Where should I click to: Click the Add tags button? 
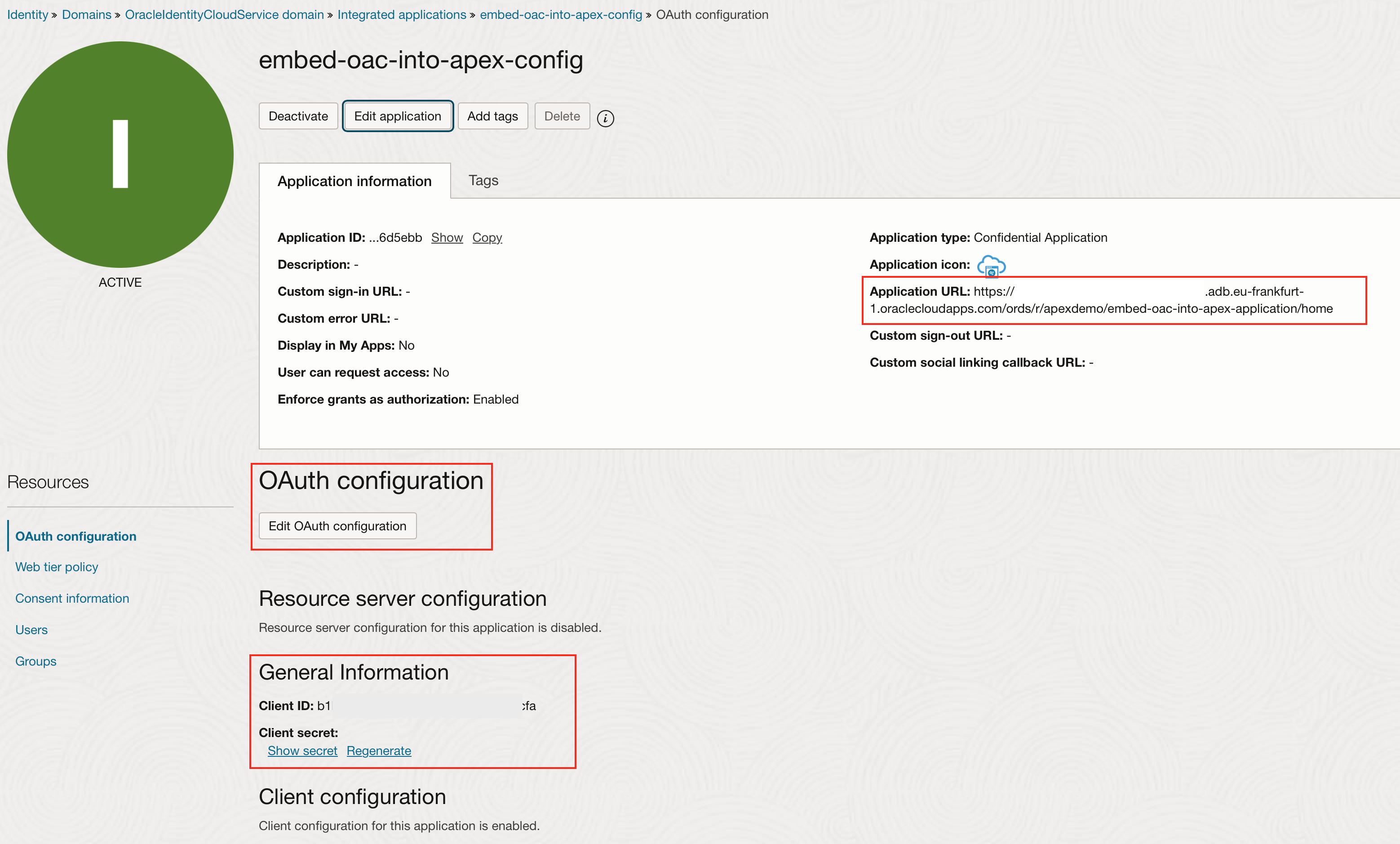(492, 116)
